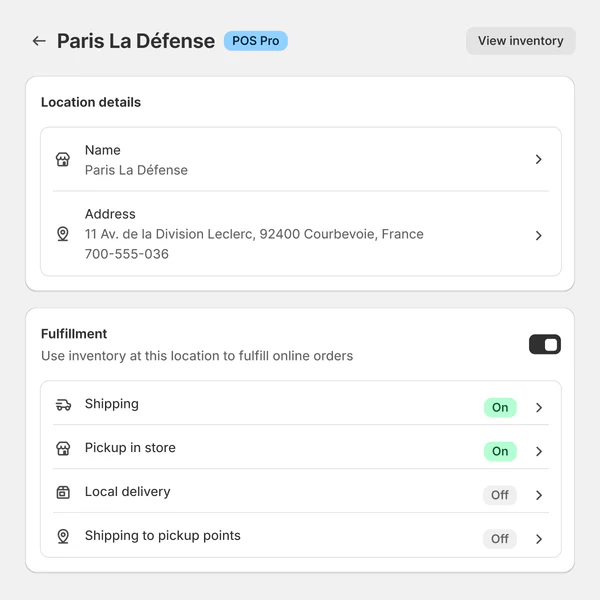Screen dimensions: 600x600
Task: Expand the Address row chevron
Action: 538,235
